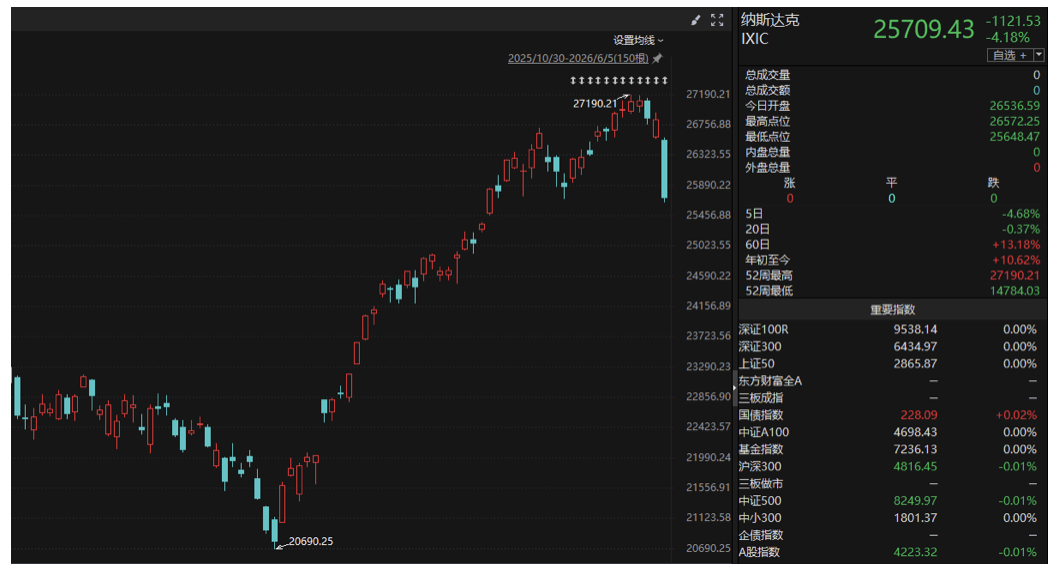
Task: Click the 外盘总量 row label
Action: point(767,167)
